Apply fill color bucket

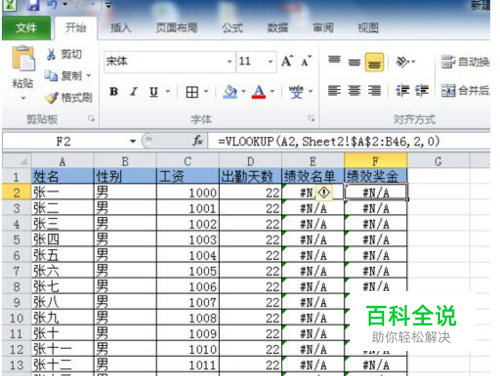tap(230, 92)
